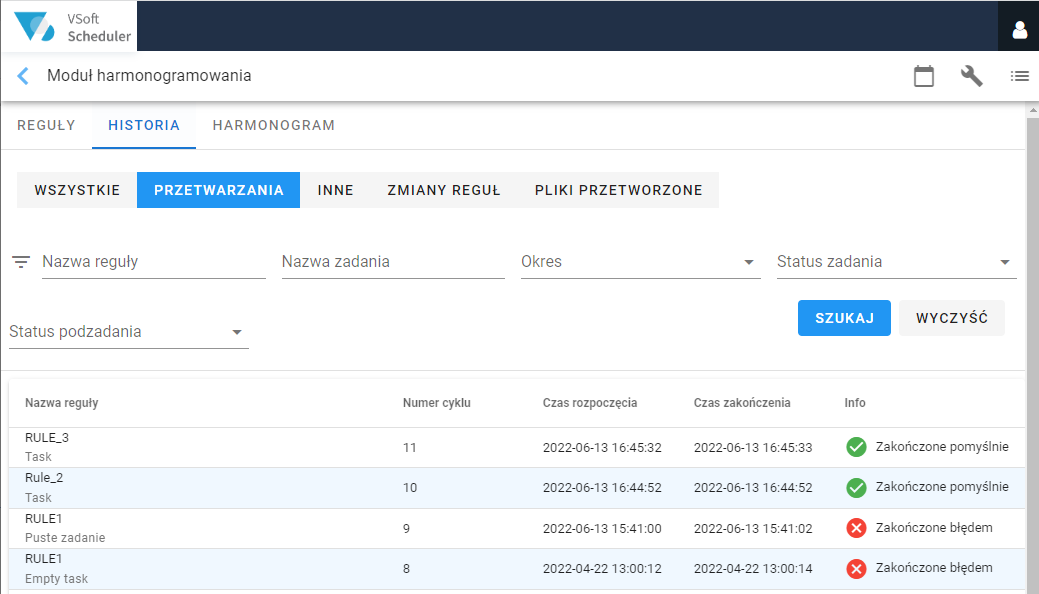Click the green success icon for RULE_3
Image resolution: width=1039 pixels, height=594 pixels.
point(856,447)
